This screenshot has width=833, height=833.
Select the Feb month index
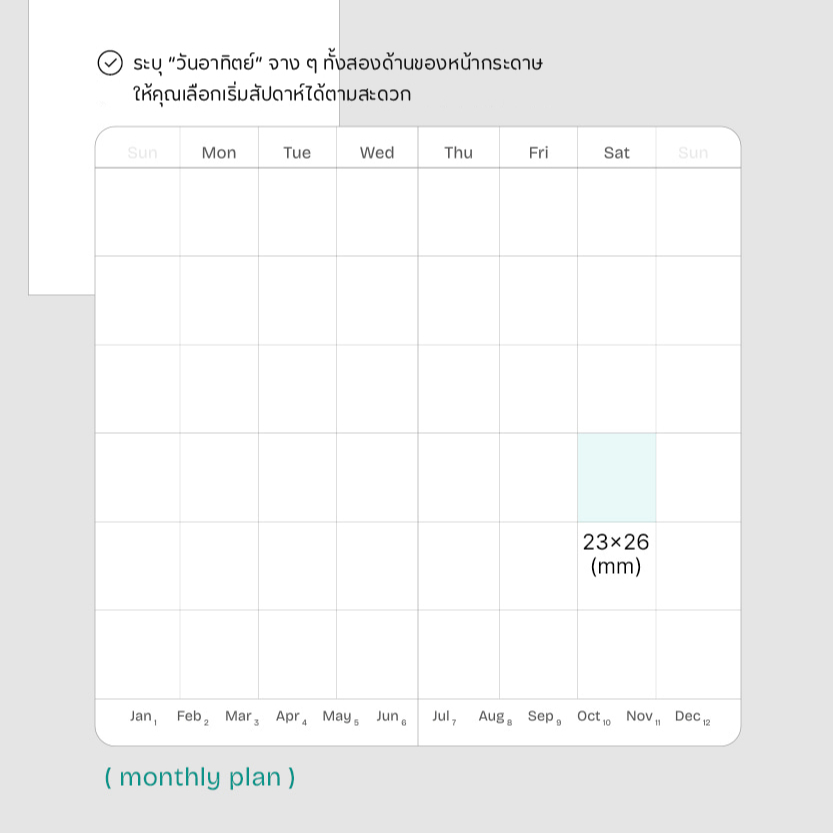coord(193,717)
